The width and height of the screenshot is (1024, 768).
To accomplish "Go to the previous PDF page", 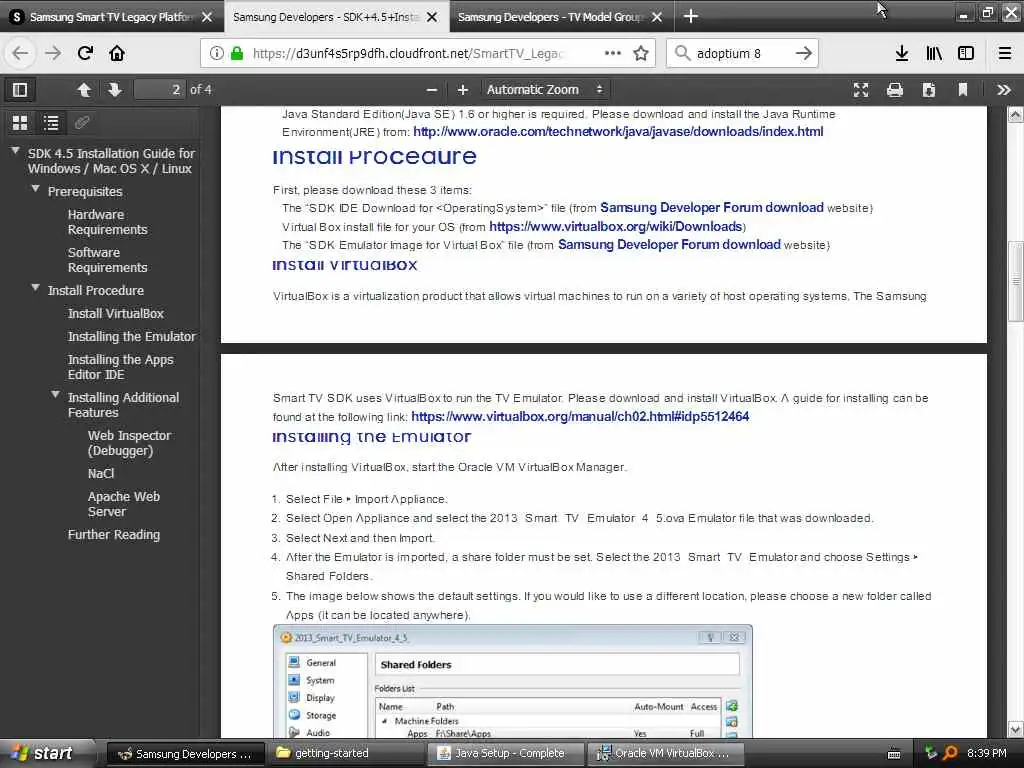I will coord(84,89).
